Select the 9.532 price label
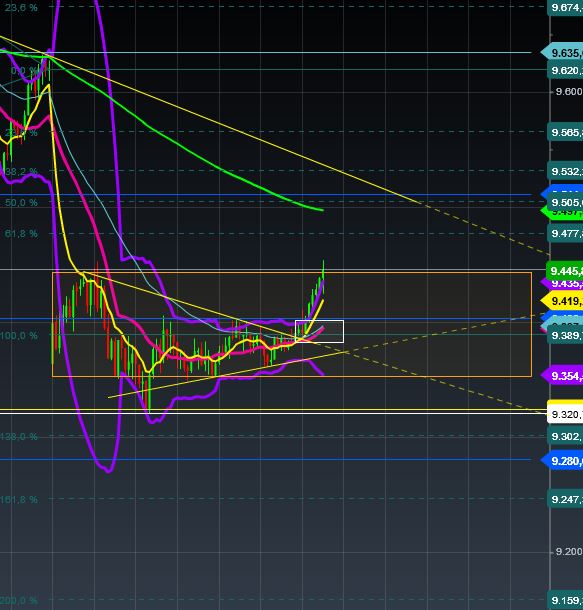 (x=565, y=171)
